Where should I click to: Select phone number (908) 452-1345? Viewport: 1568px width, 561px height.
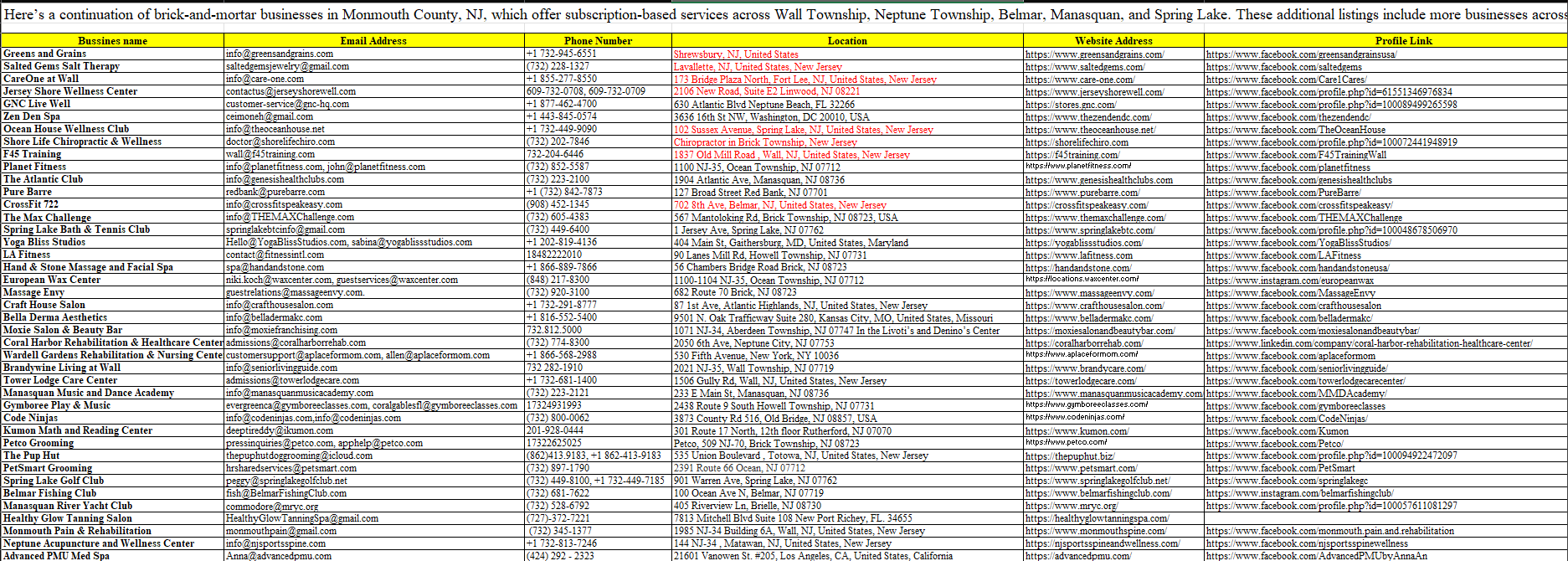coord(558,204)
